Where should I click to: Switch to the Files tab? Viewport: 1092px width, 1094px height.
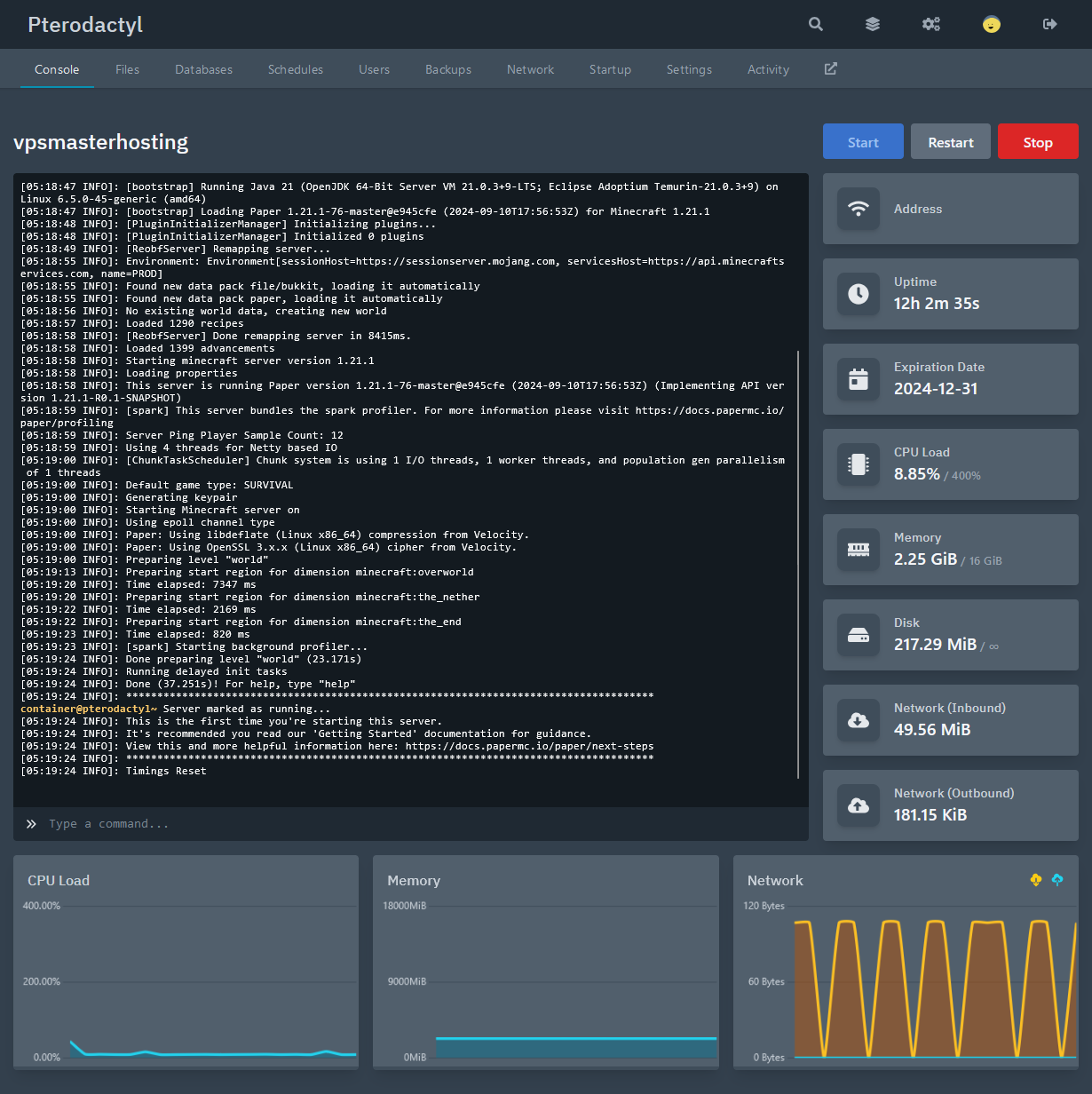[x=127, y=69]
